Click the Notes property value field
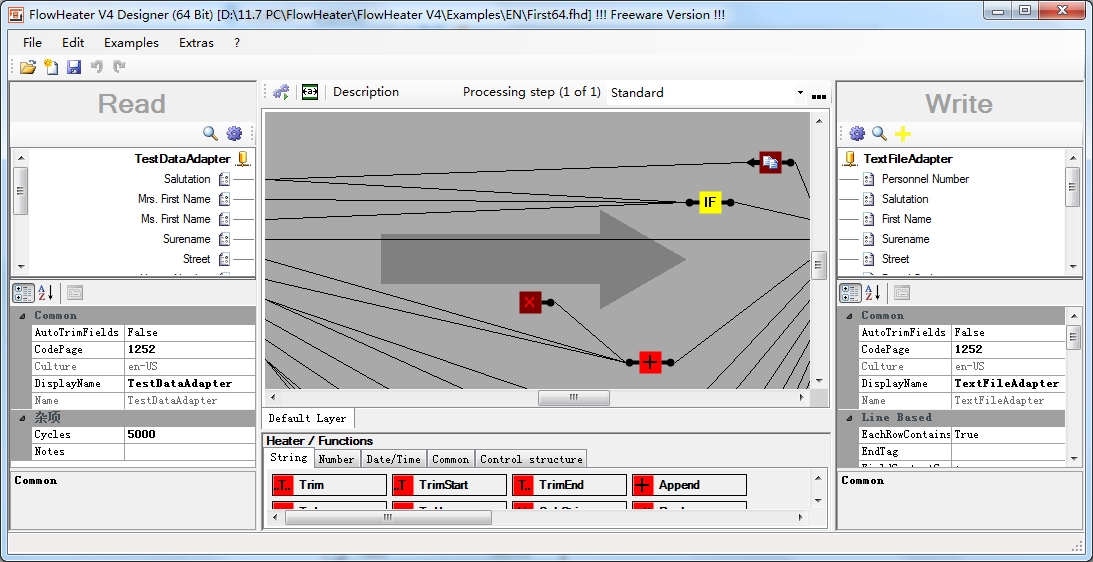Image resolution: width=1093 pixels, height=562 pixels. coord(190,452)
